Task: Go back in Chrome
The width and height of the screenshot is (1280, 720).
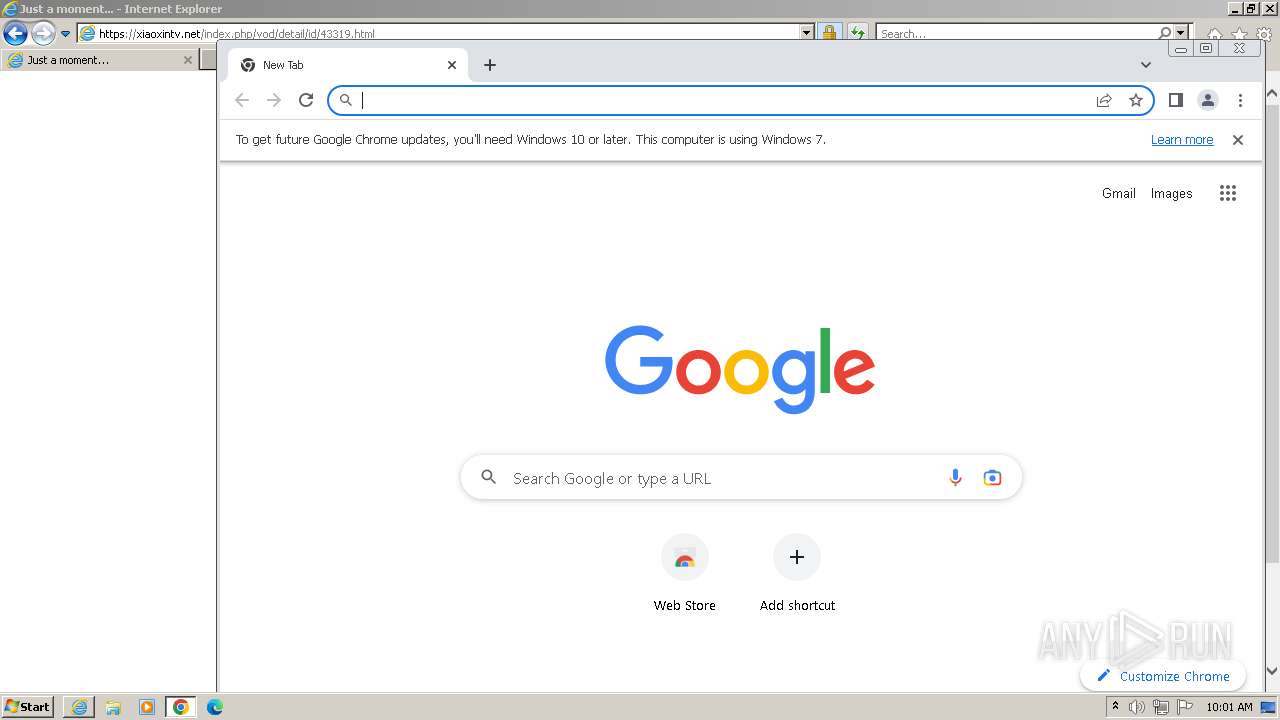Action: point(242,100)
